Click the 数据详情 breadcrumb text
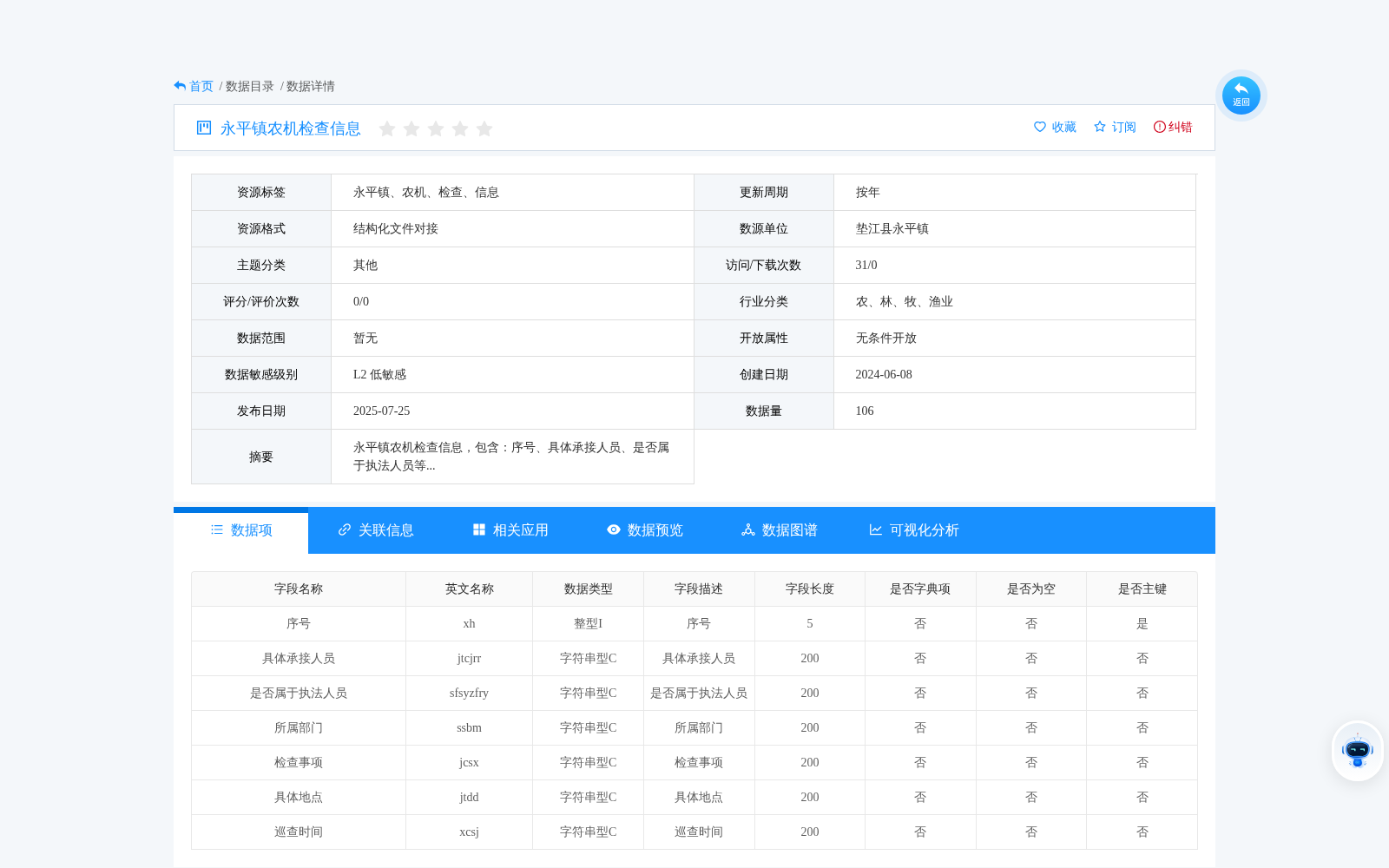1389x868 pixels. (x=311, y=86)
